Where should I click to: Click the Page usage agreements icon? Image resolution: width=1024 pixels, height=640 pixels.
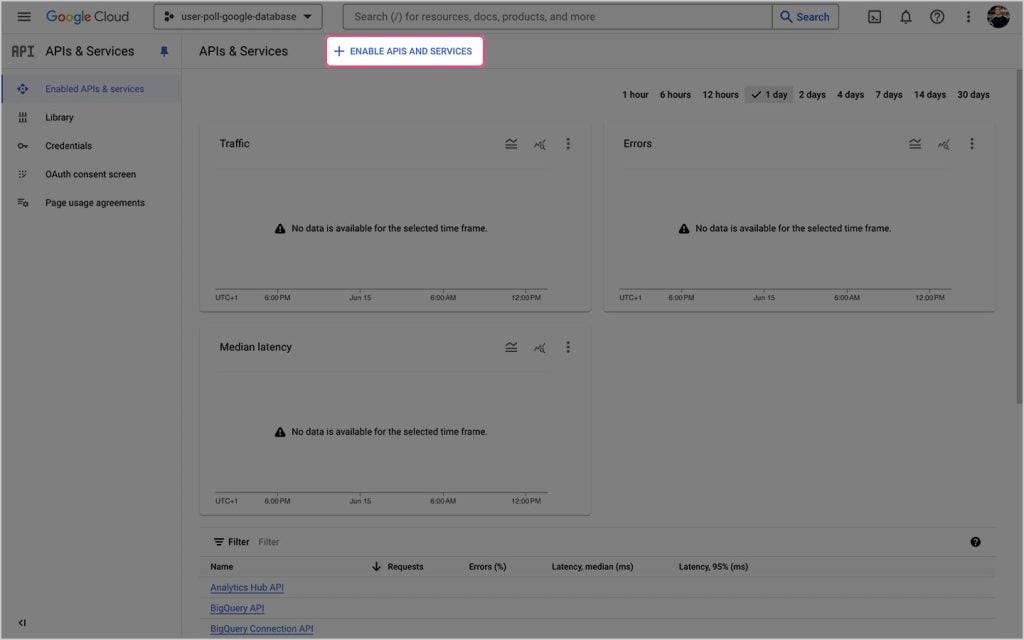(23, 202)
